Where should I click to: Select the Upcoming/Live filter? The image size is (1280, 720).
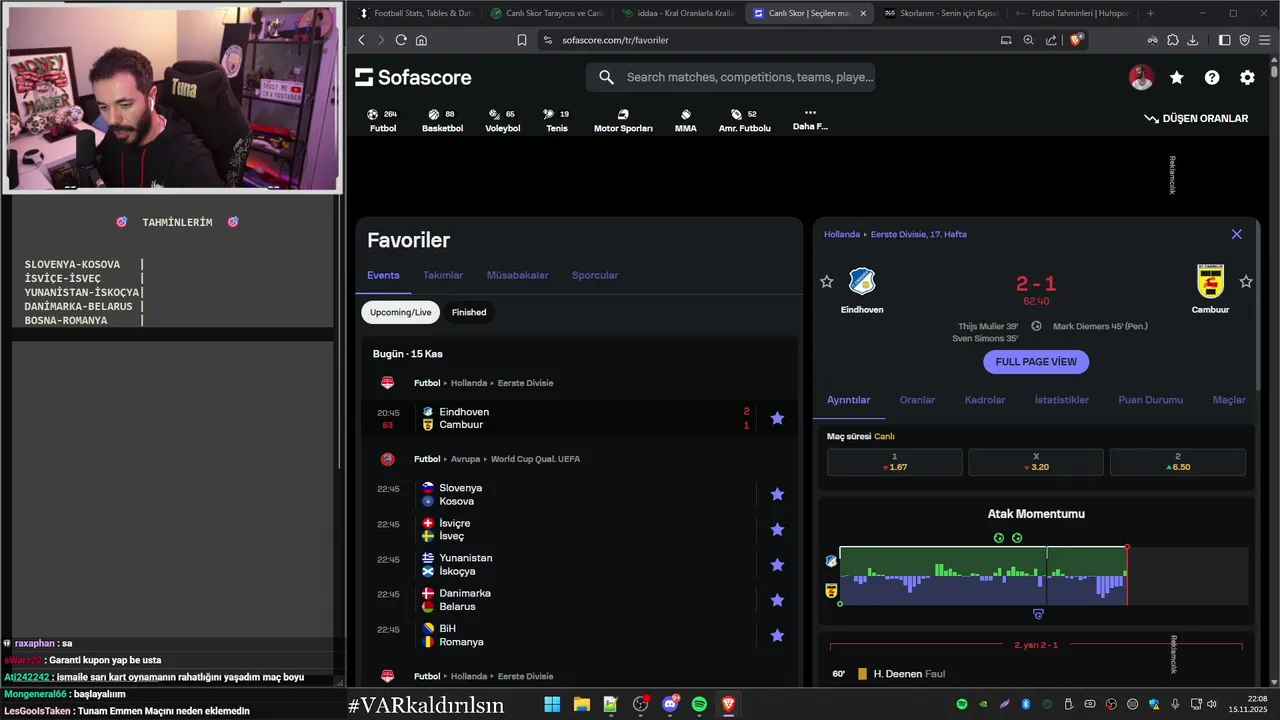pyautogui.click(x=401, y=312)
